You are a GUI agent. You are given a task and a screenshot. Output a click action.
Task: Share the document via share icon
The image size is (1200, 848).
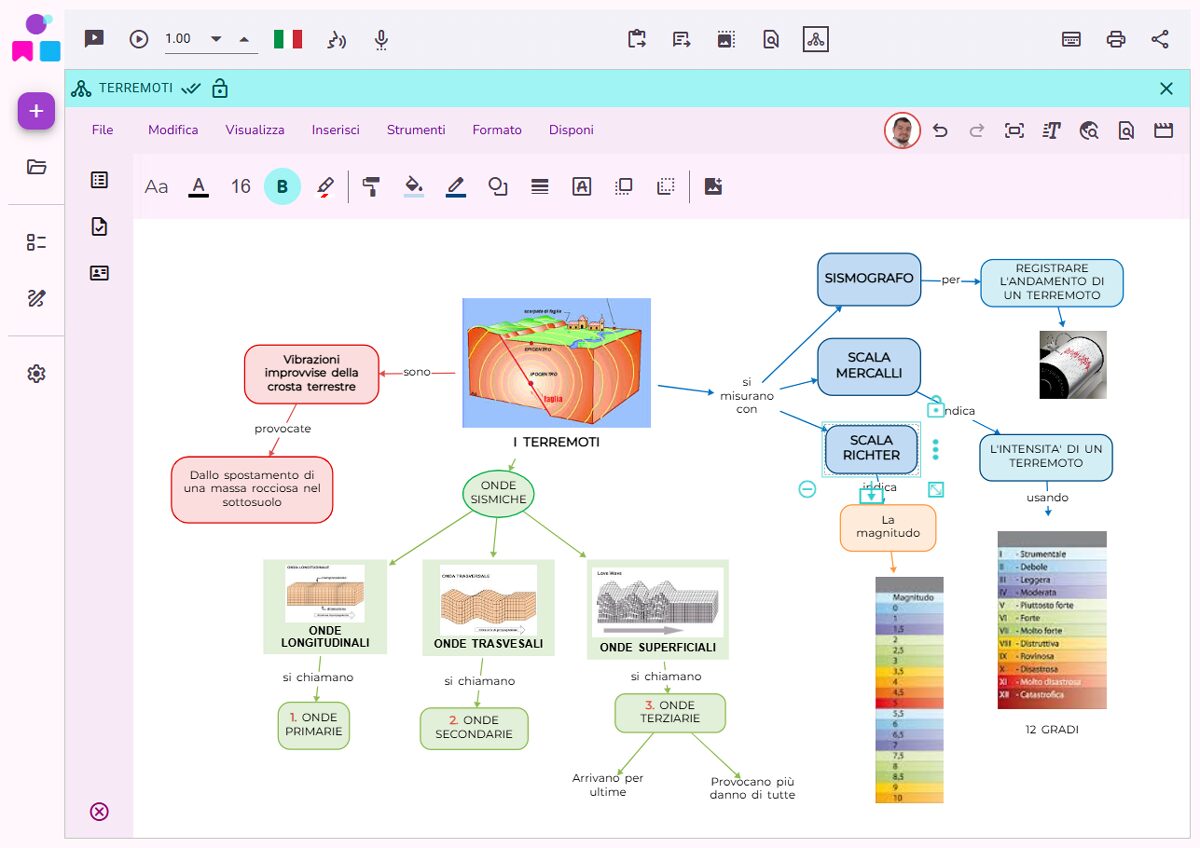click(x=1160, y=39)
